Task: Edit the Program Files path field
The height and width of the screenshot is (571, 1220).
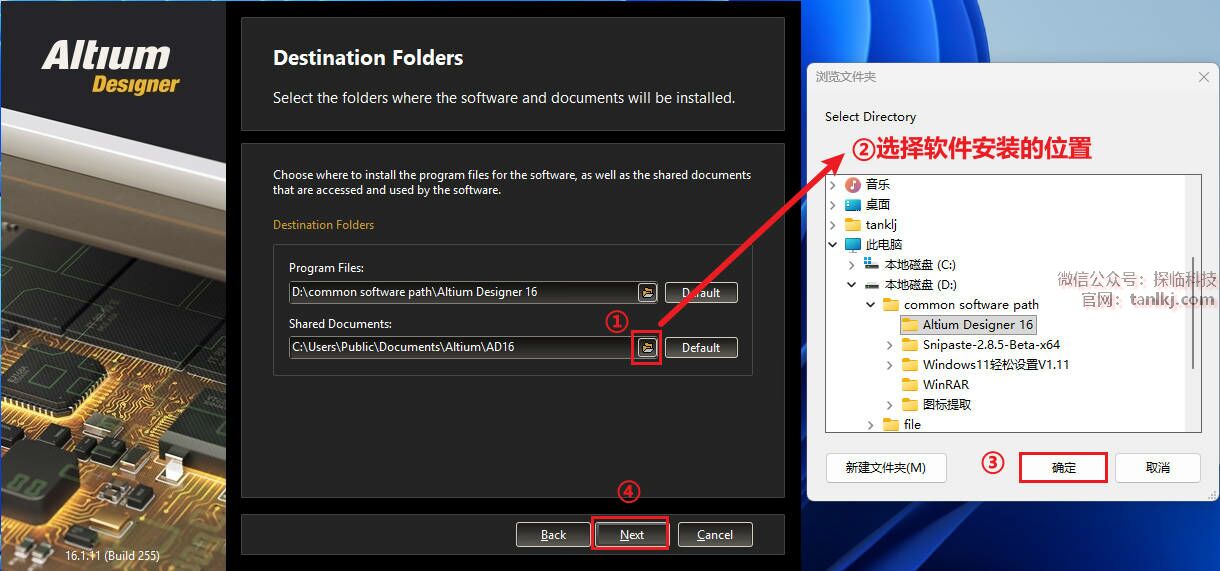Action: (463, 292)
